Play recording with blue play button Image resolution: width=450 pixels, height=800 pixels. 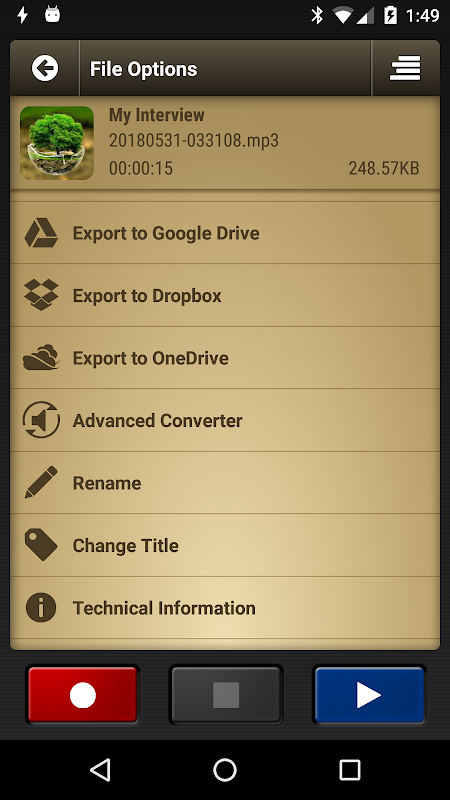click(369, 695)
